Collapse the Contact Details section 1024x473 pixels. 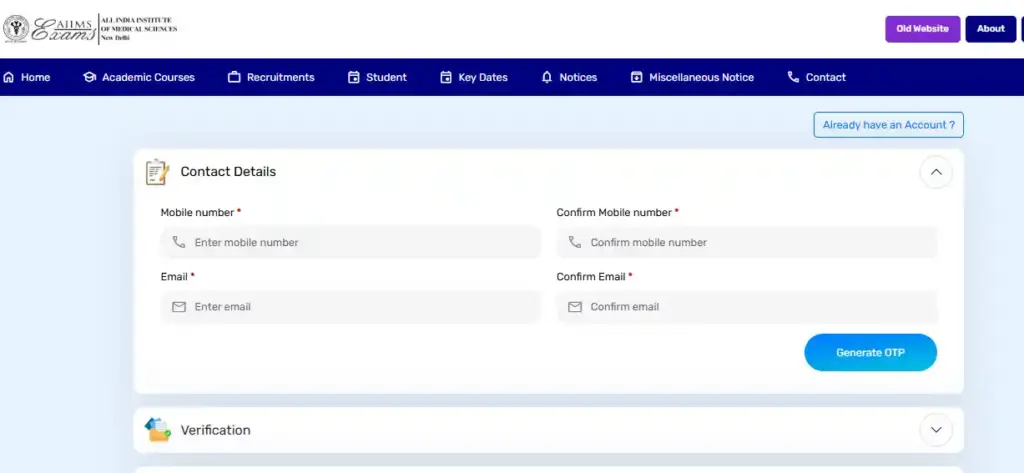936,172
